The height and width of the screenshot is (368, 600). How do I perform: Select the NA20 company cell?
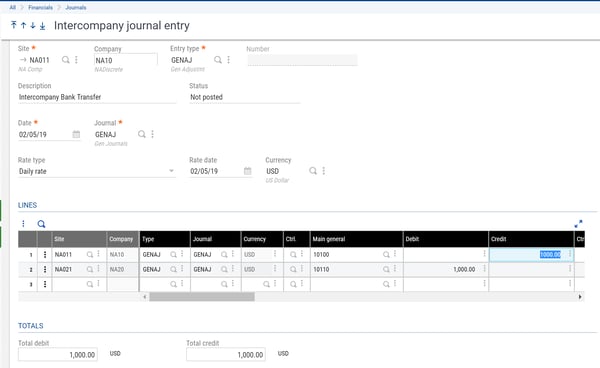pos(122,269)
